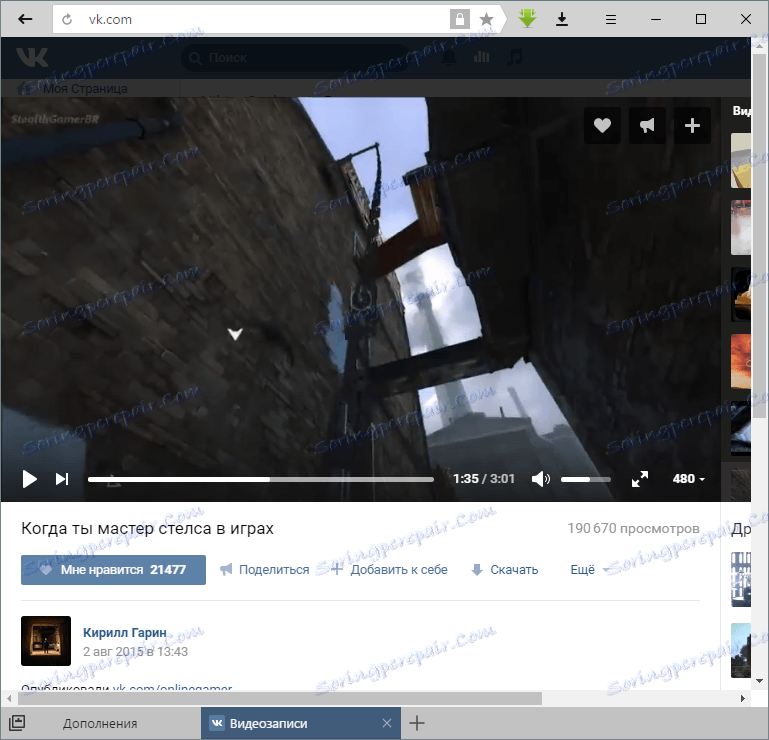Click the horizontal scrollbar thumb
769x740 pixels.
(x=280, y=698)
